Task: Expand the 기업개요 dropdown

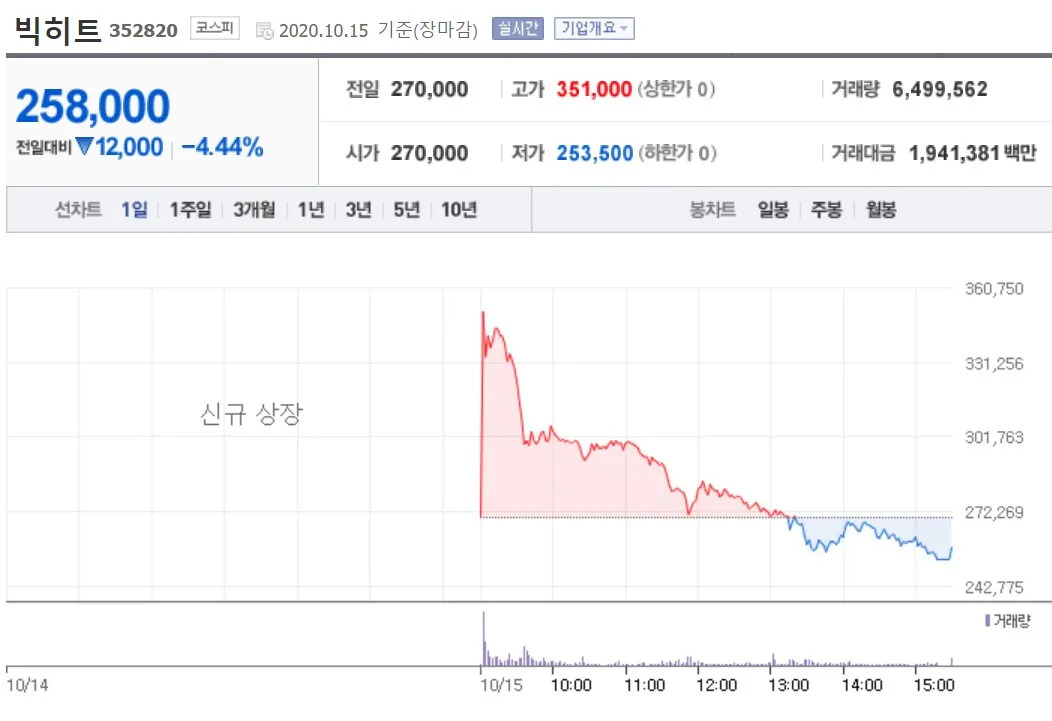Action: (594, 29)
